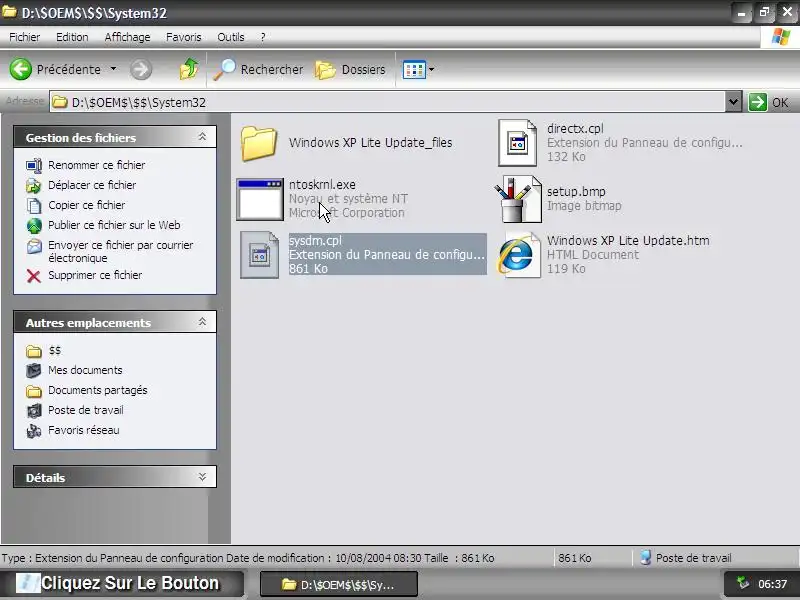Open the address bar dropdown arrow

click(733, 102)
